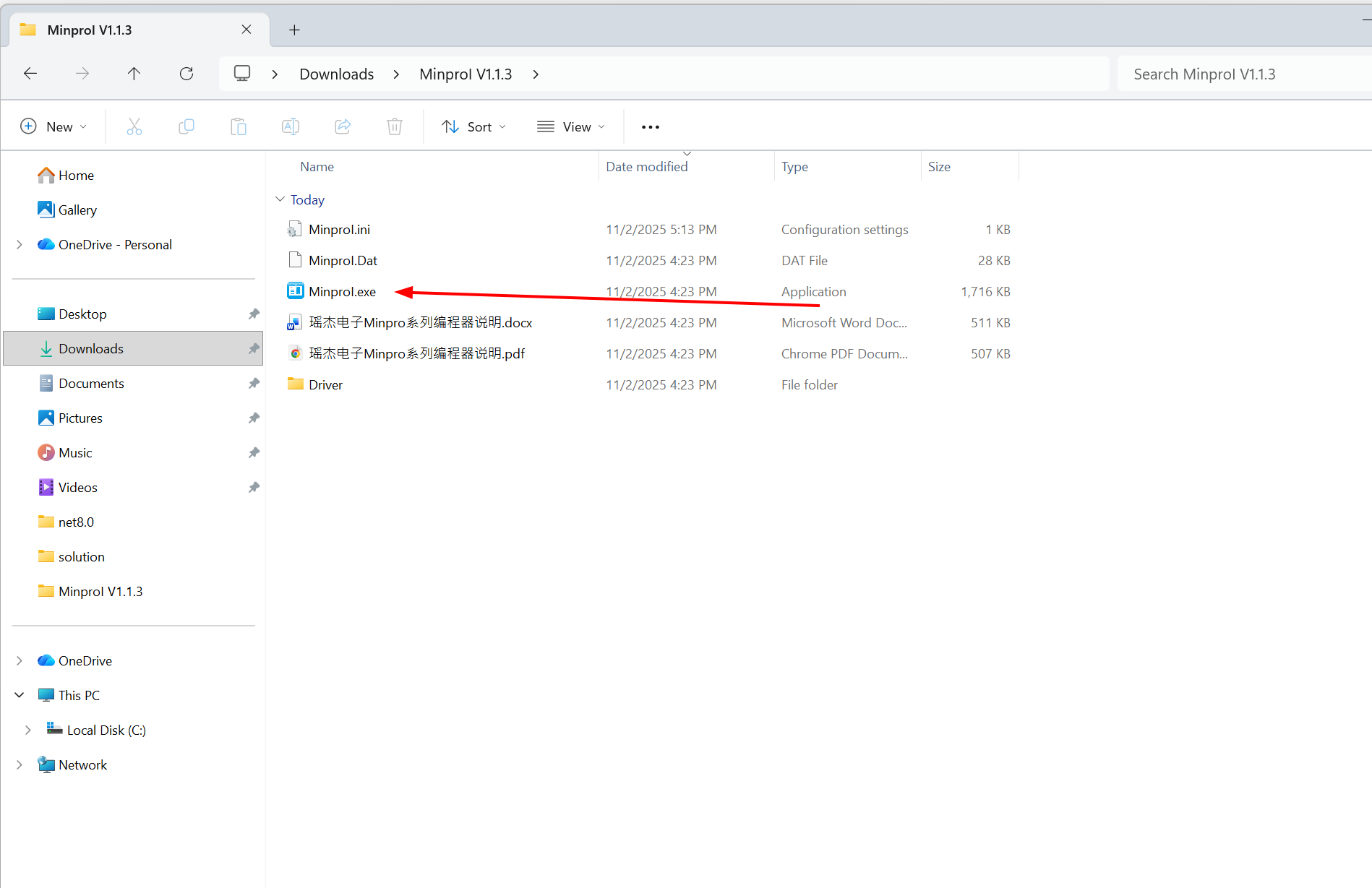This screenshot has height=888, width=1372.
Task: Open Minprol V1.1.3 in the sidebar
Action: [100, 592]
